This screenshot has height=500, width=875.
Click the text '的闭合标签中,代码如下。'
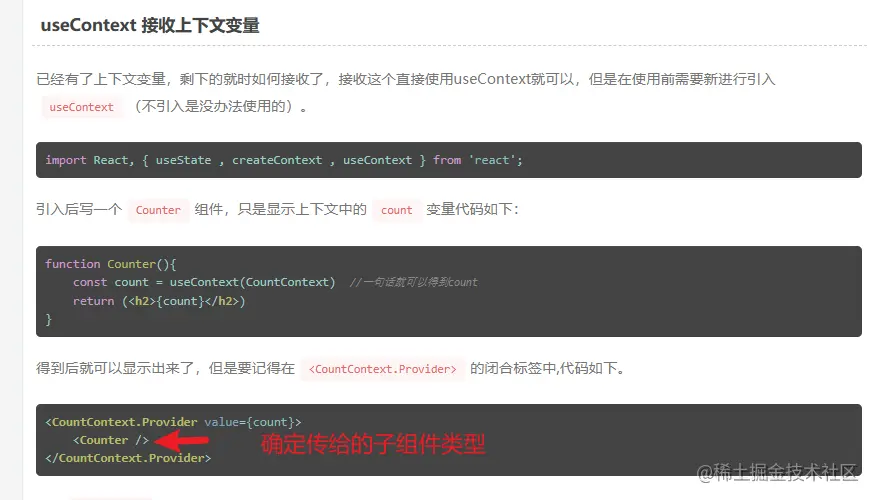click(547, 368)
